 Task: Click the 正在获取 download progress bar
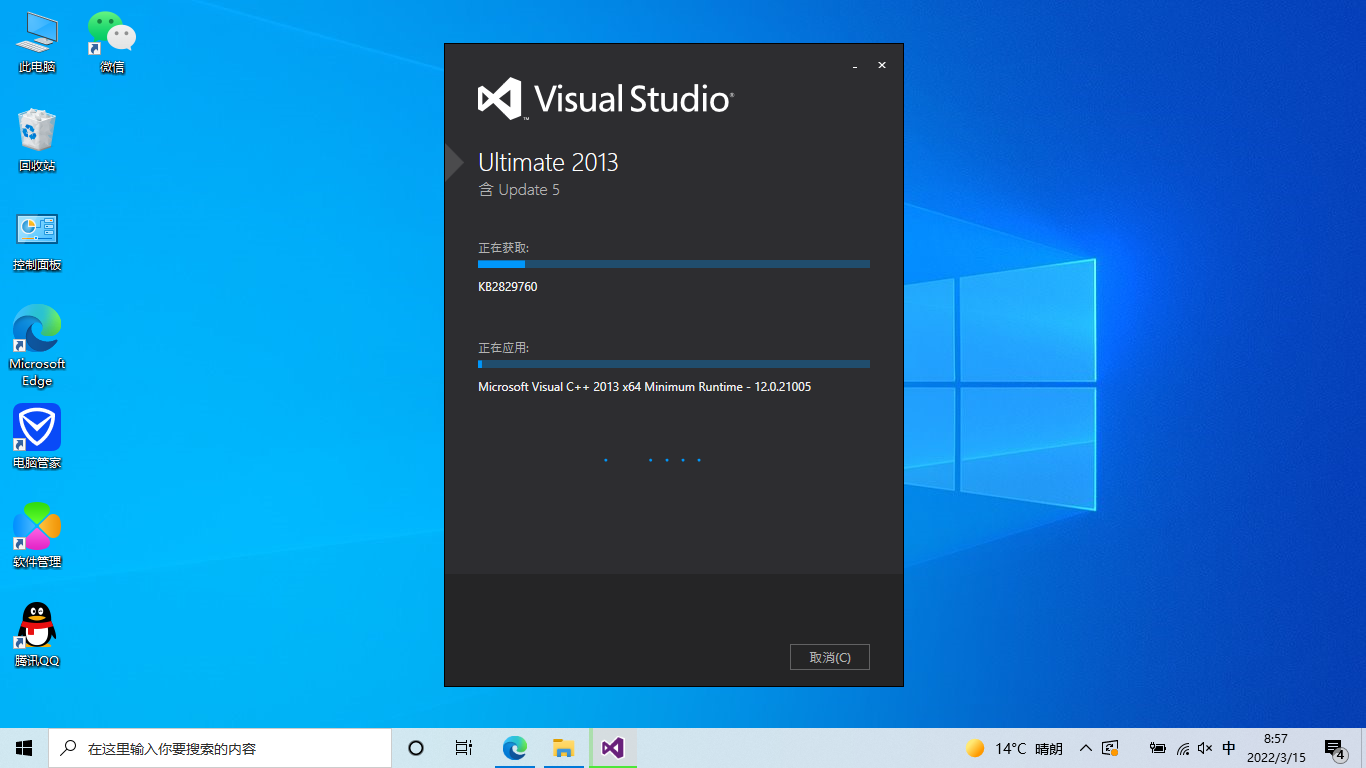click(x=674, y=264)
